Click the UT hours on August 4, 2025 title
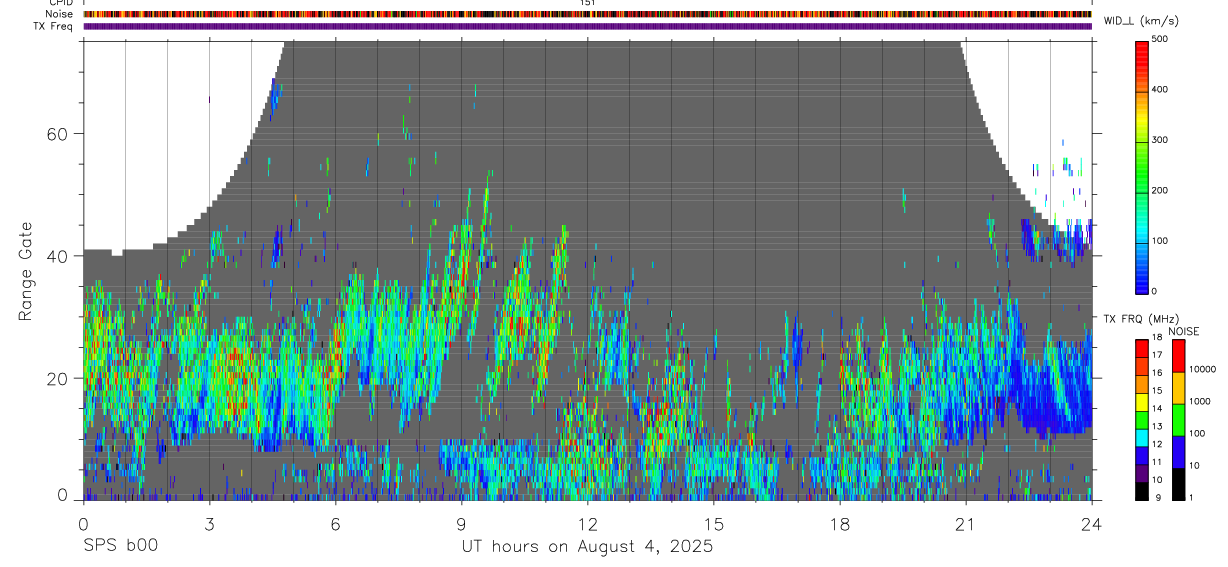Screen dimensions: 1228x567 point(587,546)
